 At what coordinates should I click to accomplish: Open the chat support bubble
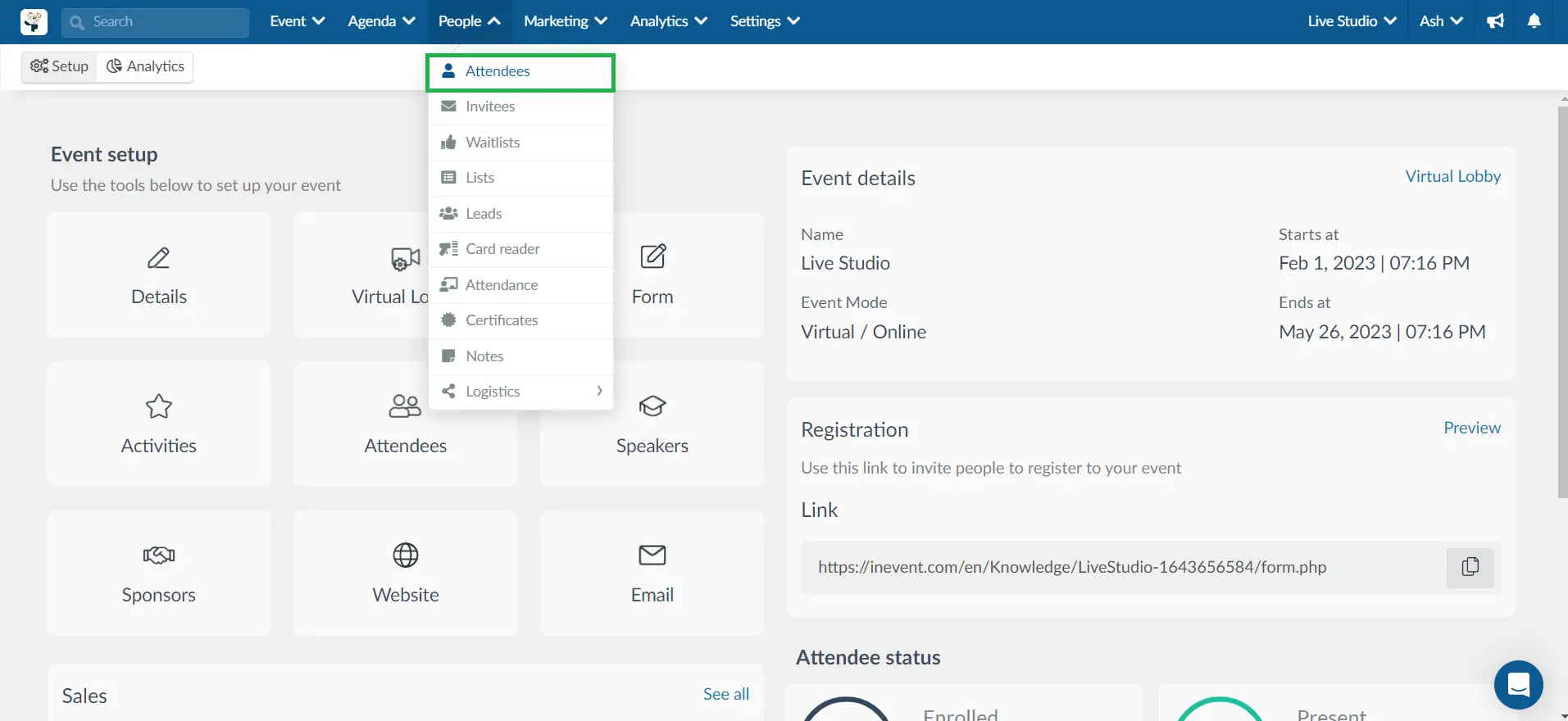click(x=1518, y=684)
